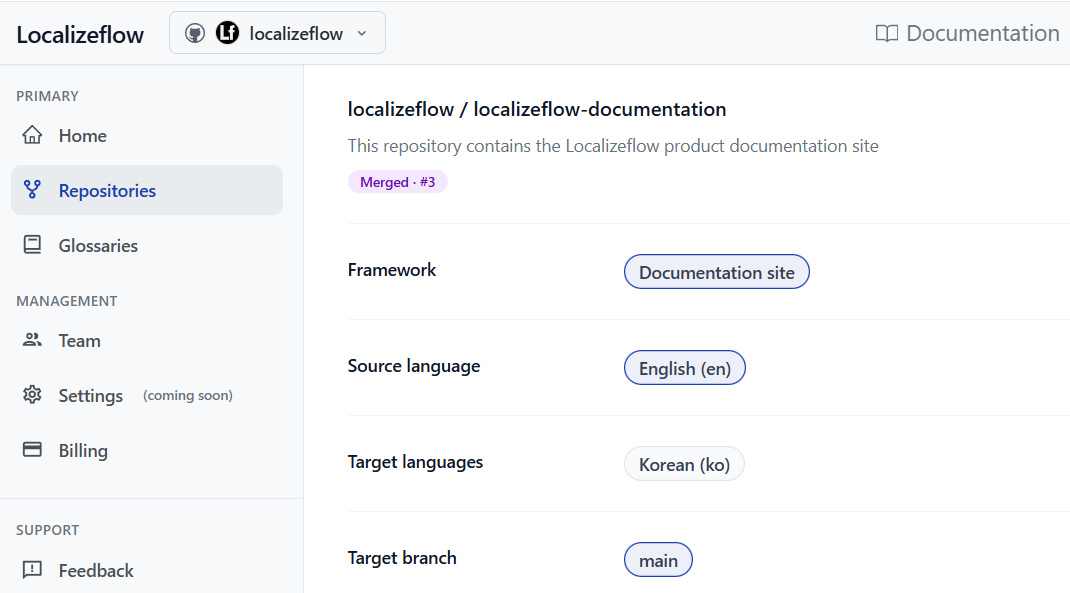Click the Localizeflow app title
Image resolution: width=1070 pixels, height=593 pixels.
(80, 33)
